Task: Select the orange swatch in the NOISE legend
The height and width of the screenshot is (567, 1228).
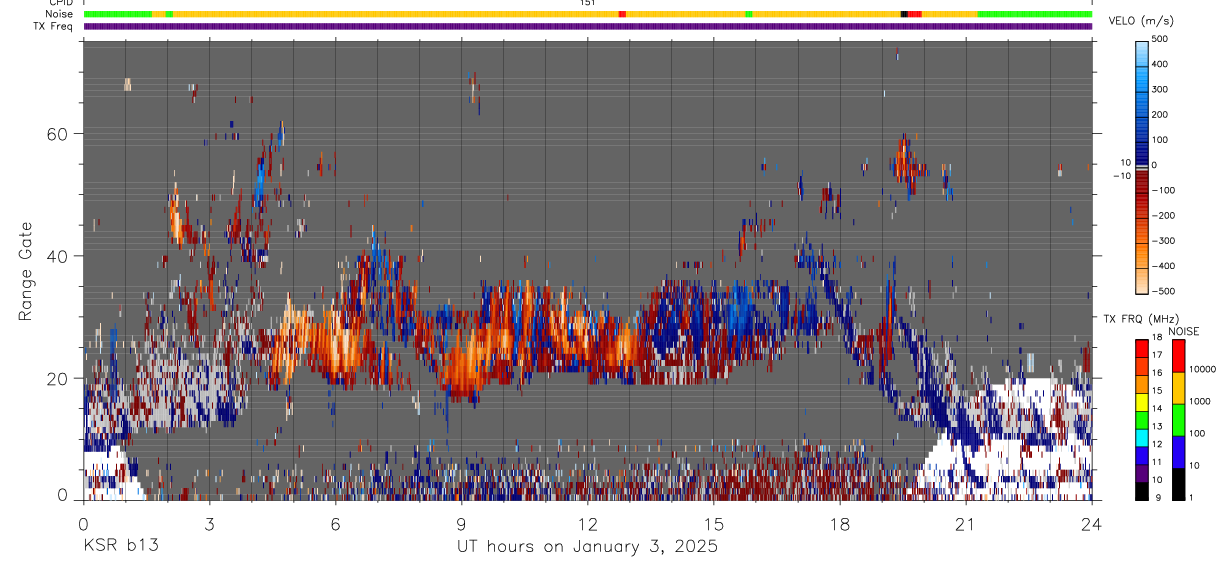Action: click(x=1177, y=387)
